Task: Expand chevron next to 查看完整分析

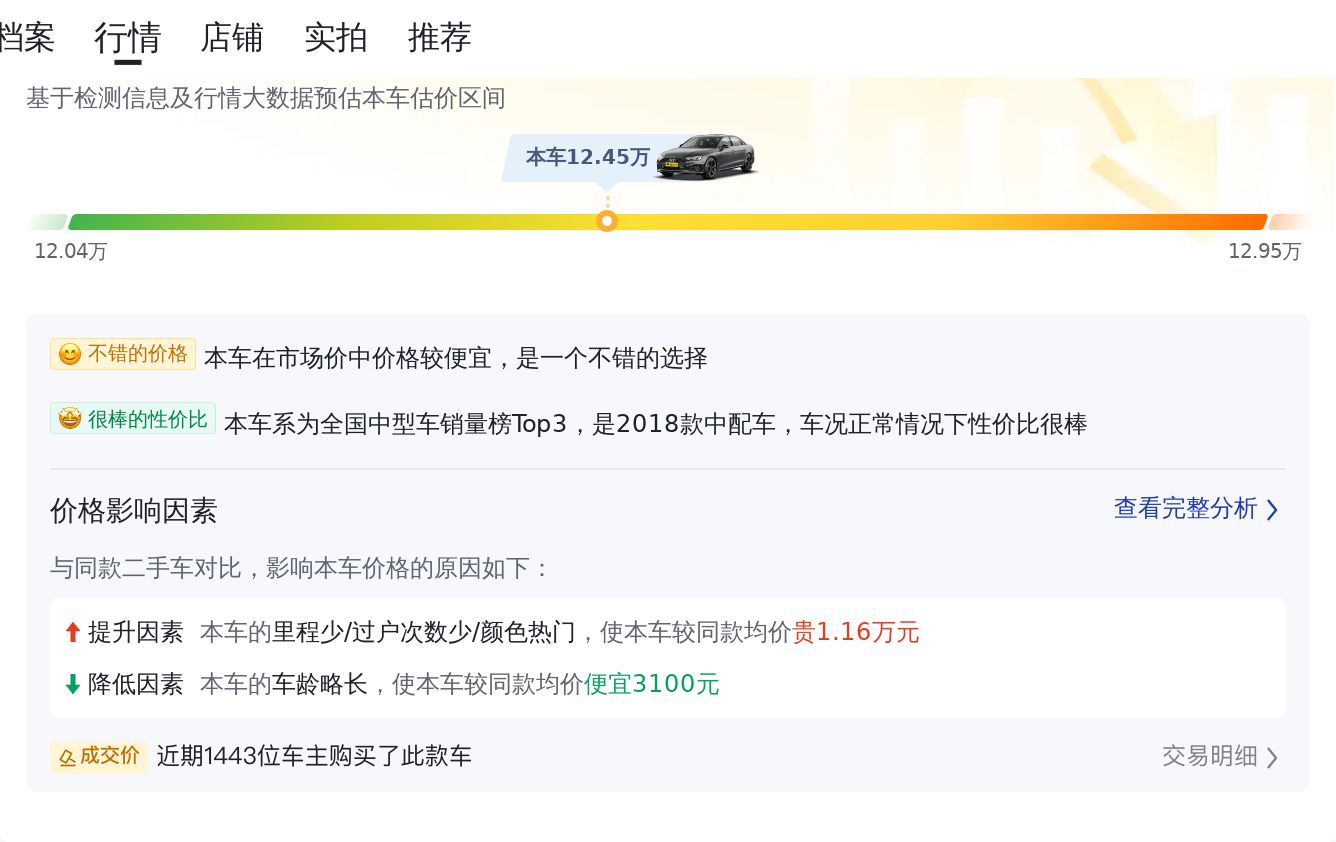Action: tap(1272, 510)
